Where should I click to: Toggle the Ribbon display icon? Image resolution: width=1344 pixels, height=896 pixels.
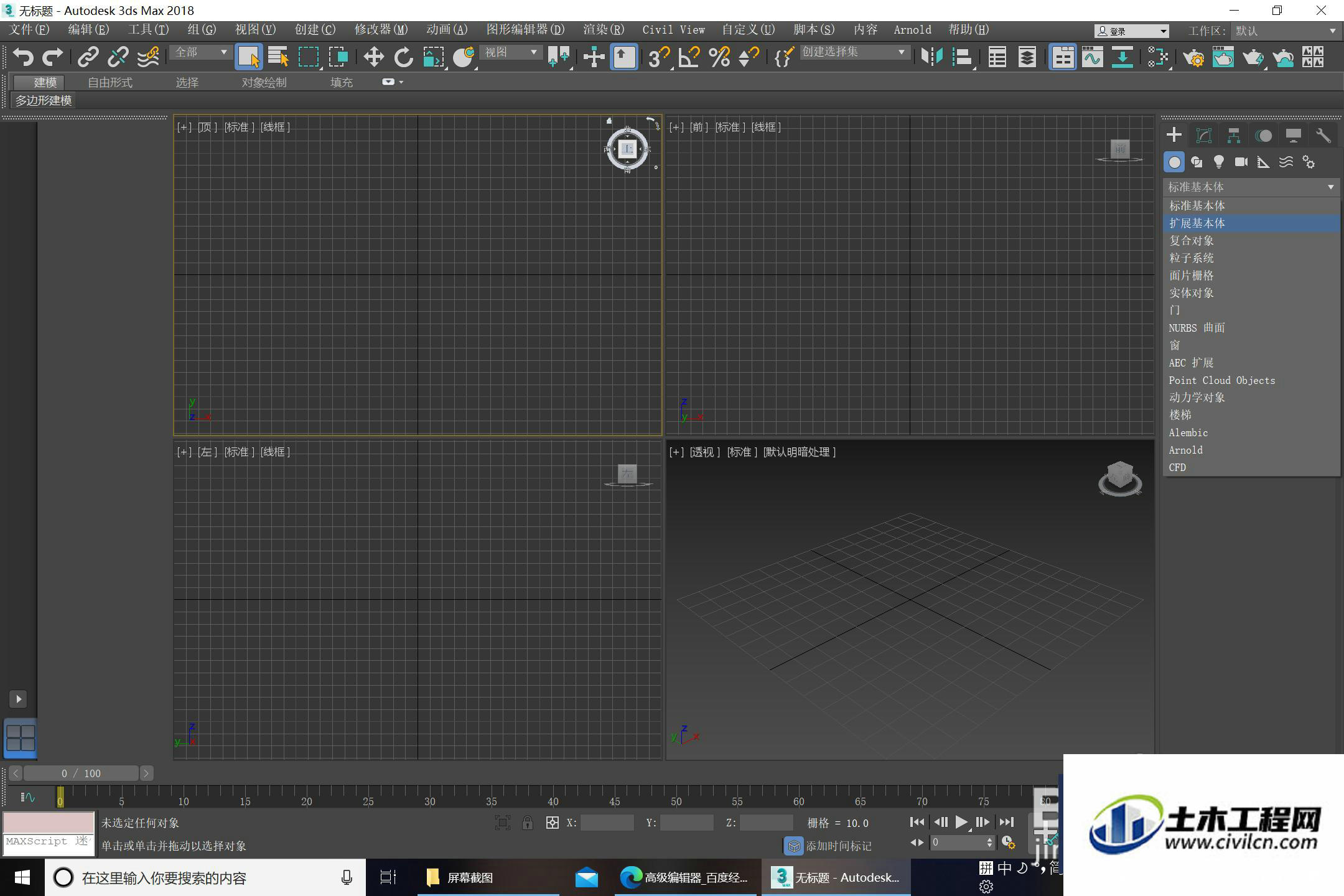(1063, 57)
